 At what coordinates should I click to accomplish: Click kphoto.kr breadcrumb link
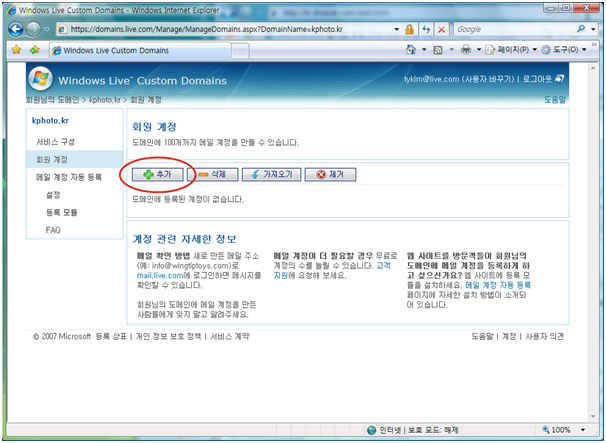click(x=105, y=100)
